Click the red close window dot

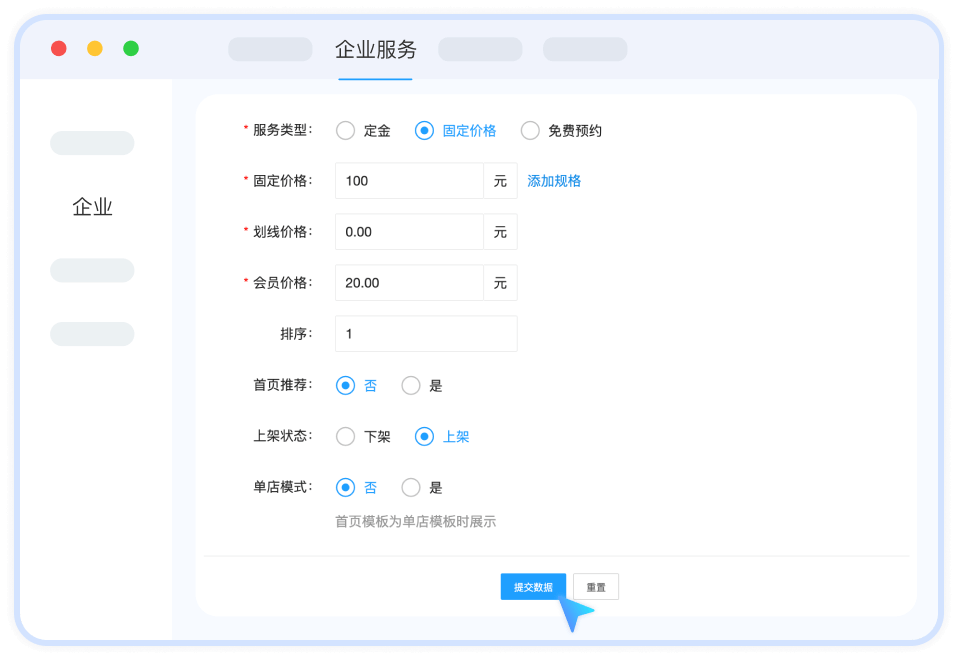[59, 48]
